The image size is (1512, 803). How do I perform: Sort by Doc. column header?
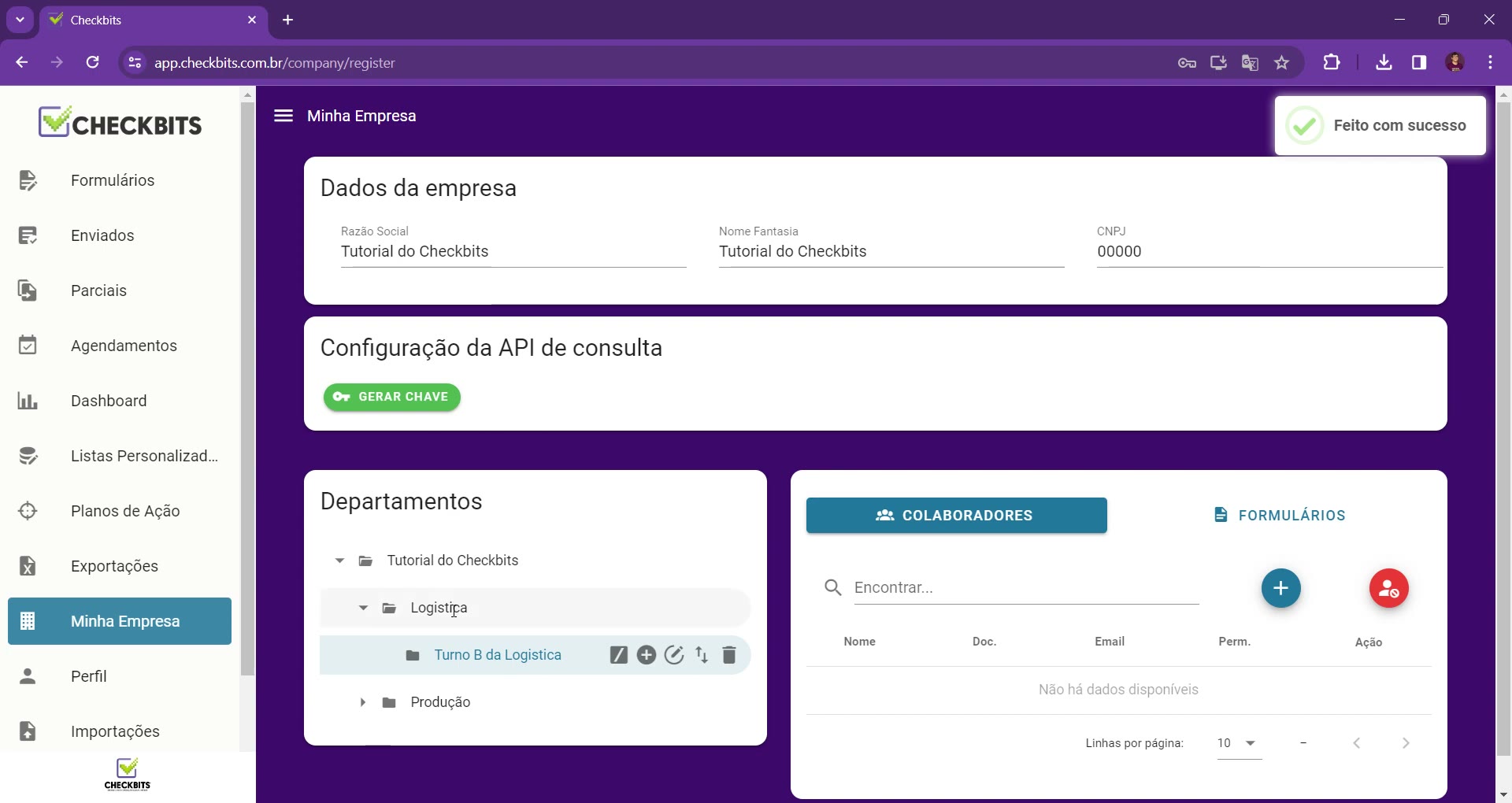click(x=984, y=642)
